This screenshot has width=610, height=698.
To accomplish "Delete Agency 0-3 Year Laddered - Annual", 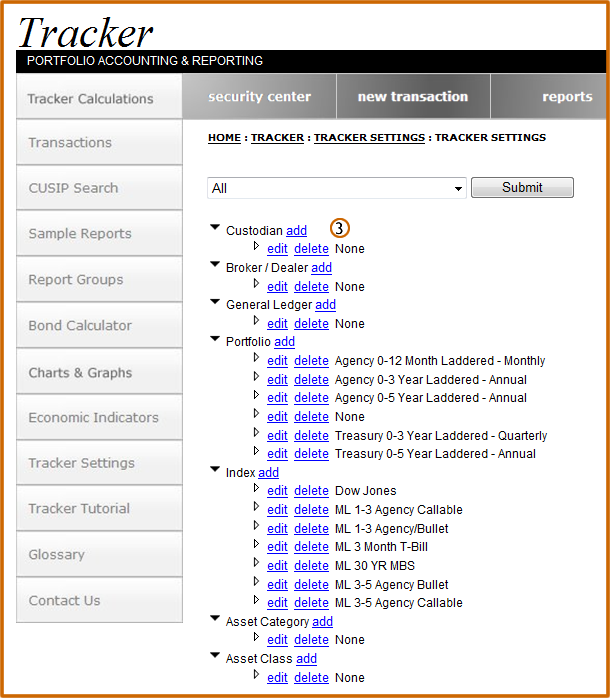I will [x=311, y=379].
